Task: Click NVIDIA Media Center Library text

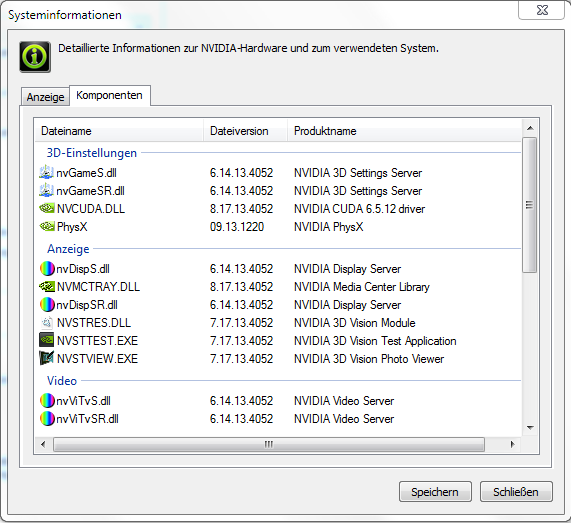Action: (362, 287)
